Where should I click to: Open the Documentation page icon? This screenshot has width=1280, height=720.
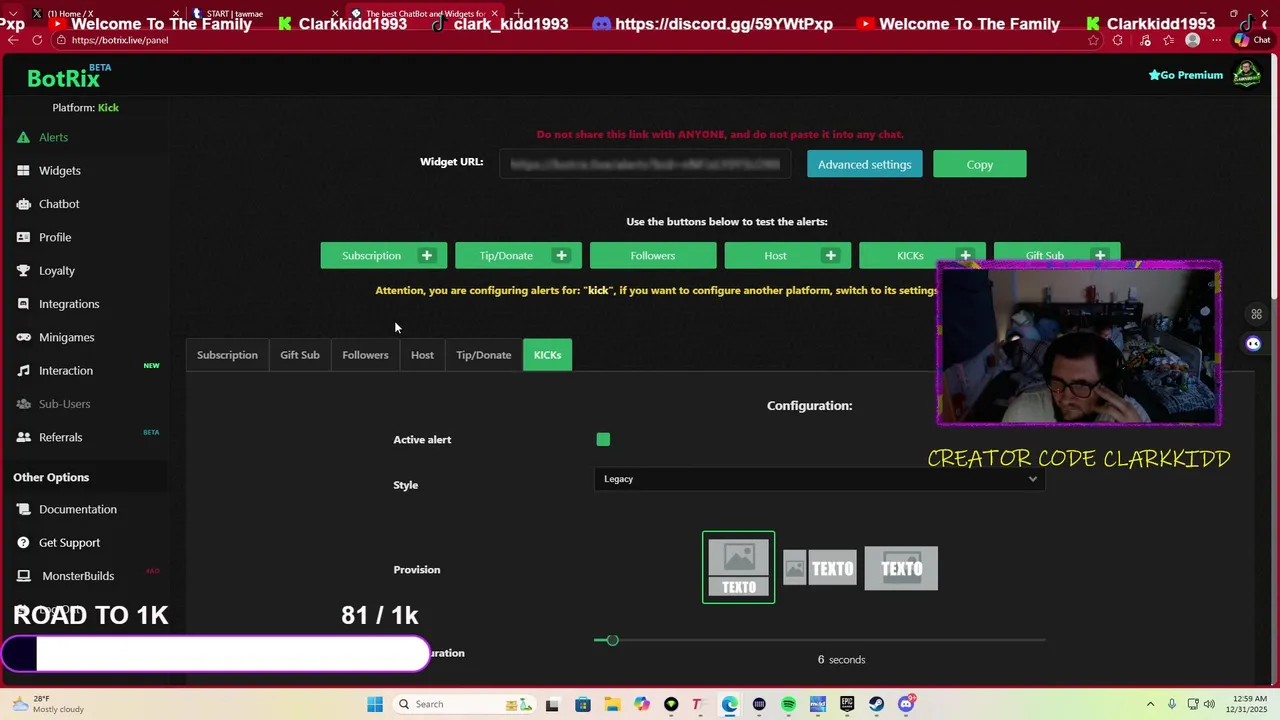pos(23,509)
